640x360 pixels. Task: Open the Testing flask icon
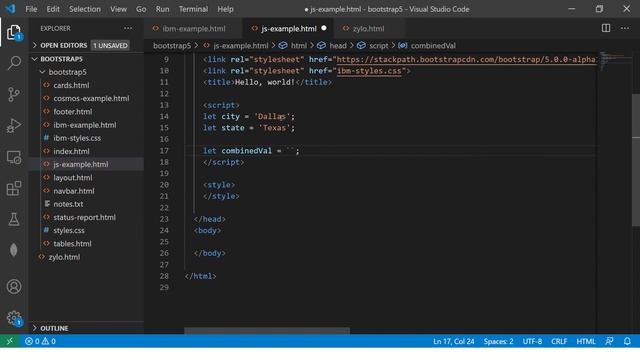14,219
